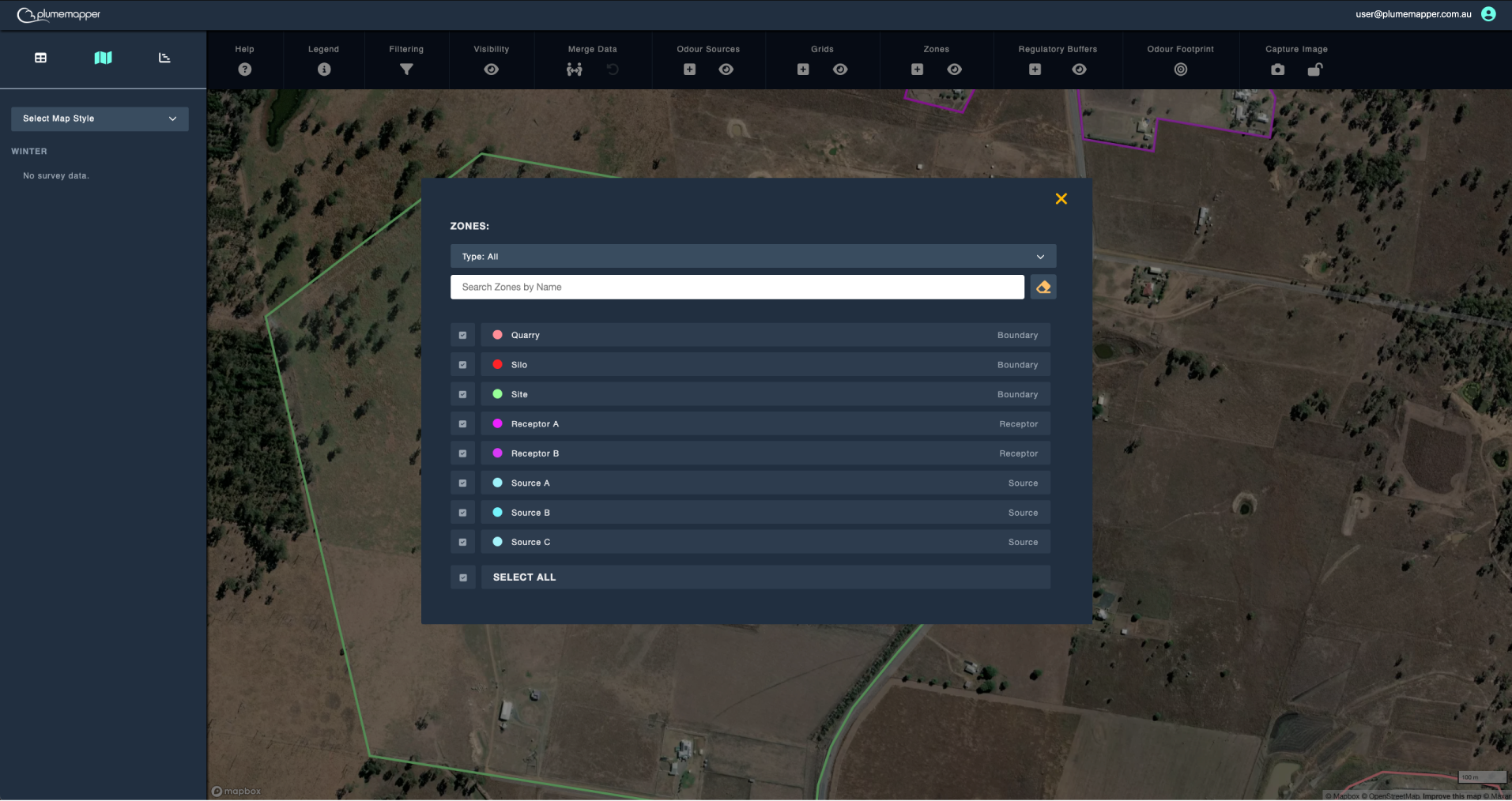The width and height of the screenshot is (1512, 801).
Task: Uncheck the Source B checkbox
Action: click(463, 513)
